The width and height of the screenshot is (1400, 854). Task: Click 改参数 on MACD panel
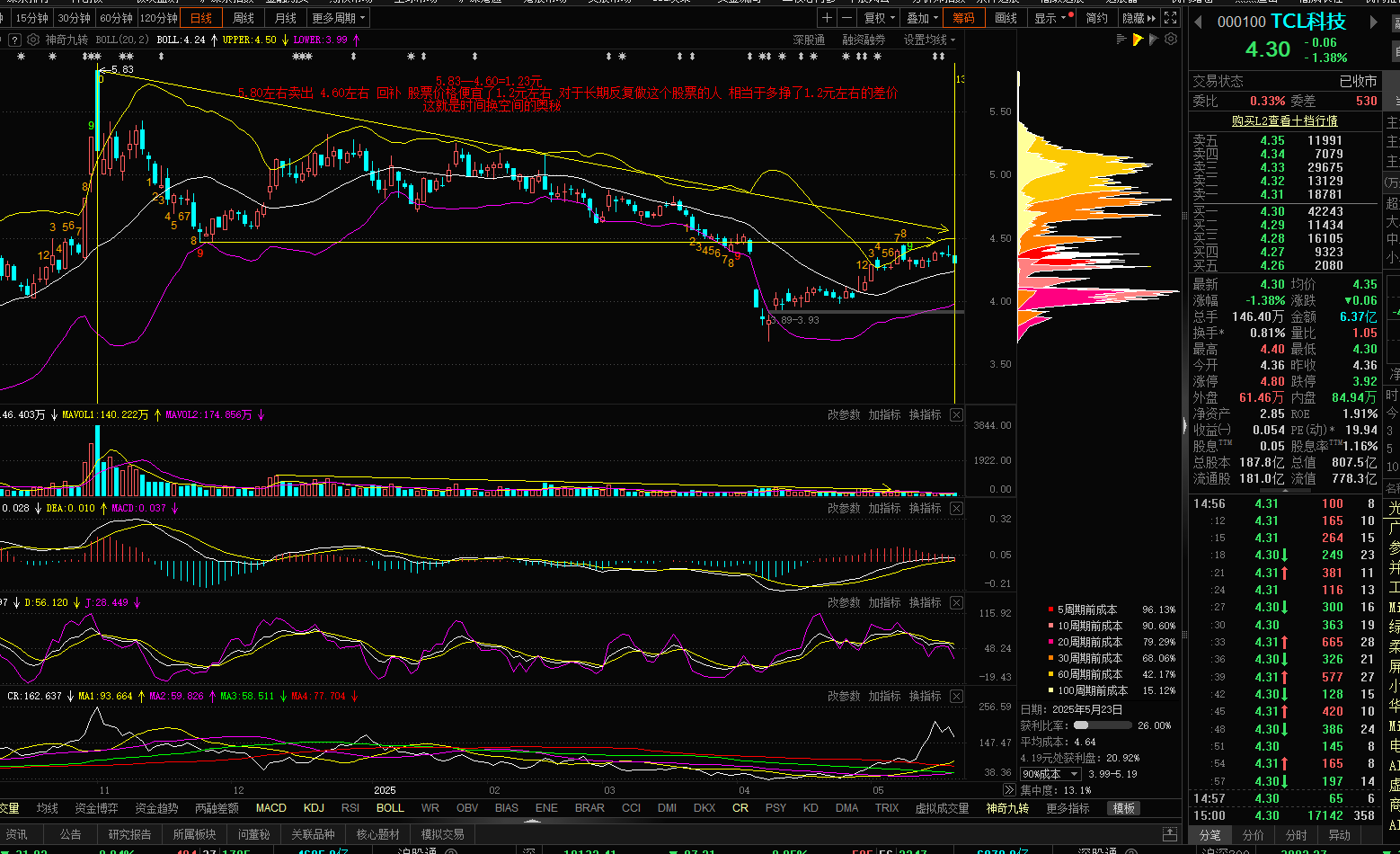point(844,508)
